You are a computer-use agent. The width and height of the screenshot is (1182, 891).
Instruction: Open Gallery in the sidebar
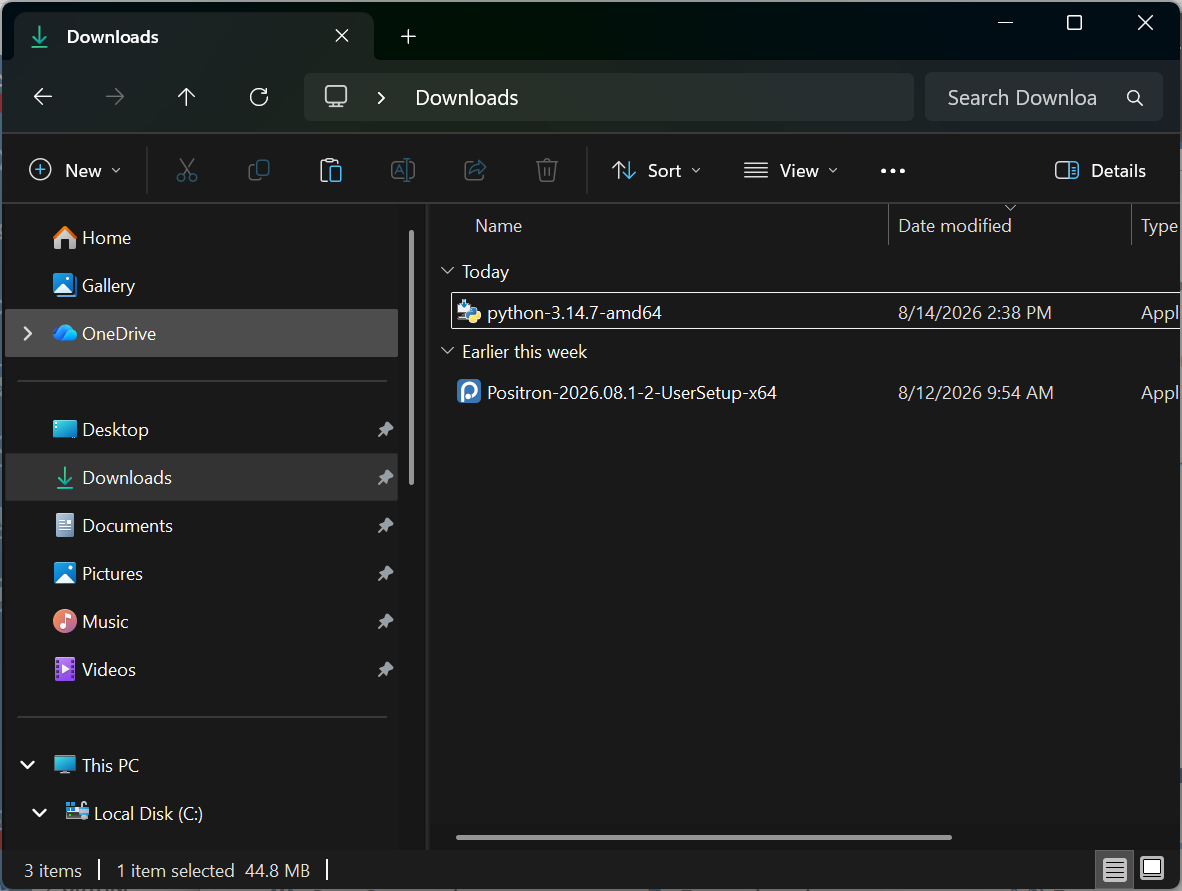point(201,286)
